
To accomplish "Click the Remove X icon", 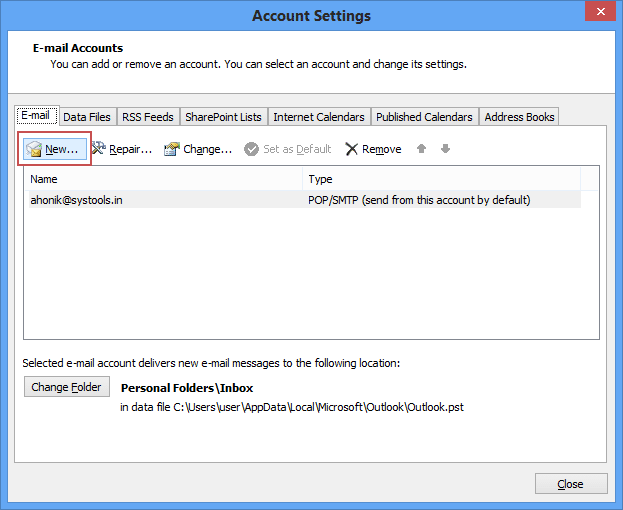I will (x=351, y=149).
